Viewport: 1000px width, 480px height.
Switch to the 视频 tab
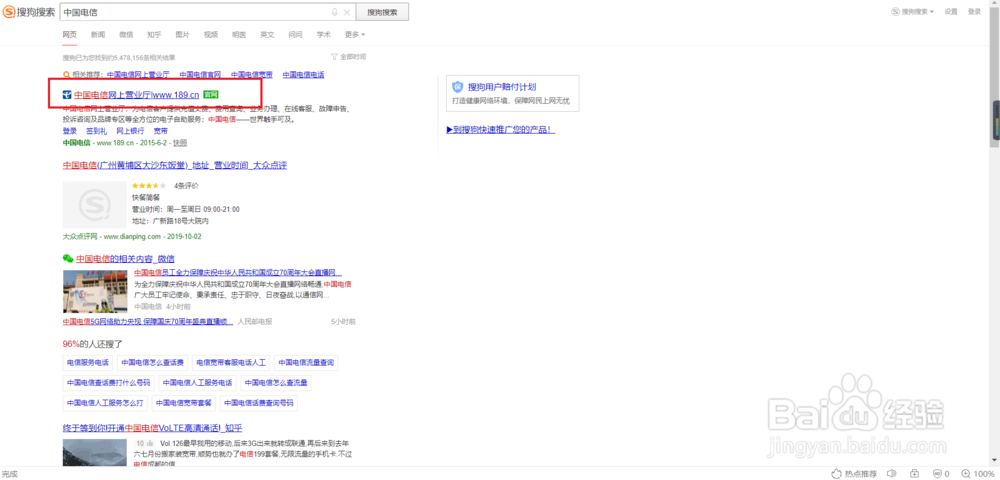pyautogui.click(x=211, y=34)
